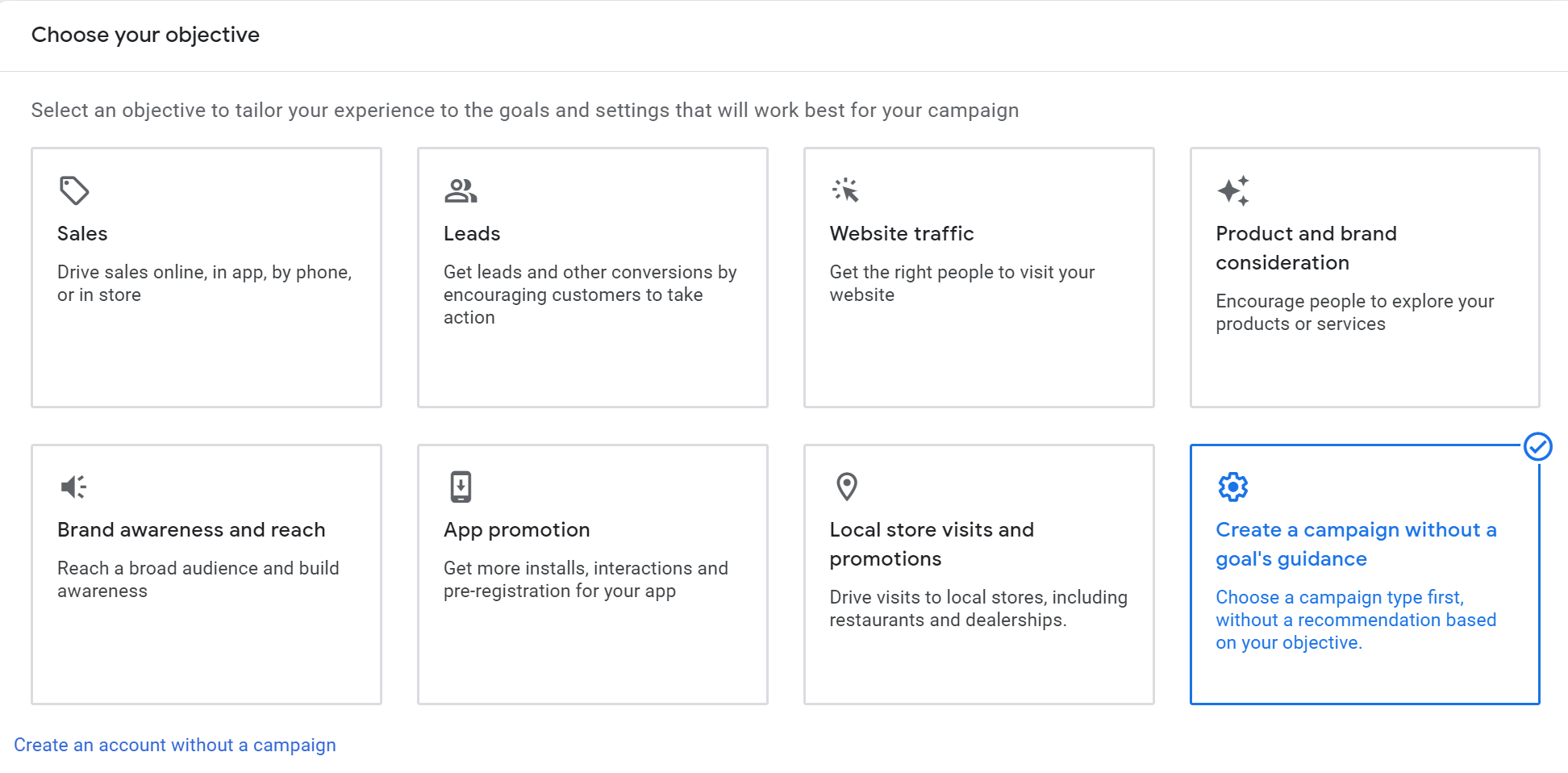
Task: Click the App promotion phone icon
Action: (x=460, y=487)
